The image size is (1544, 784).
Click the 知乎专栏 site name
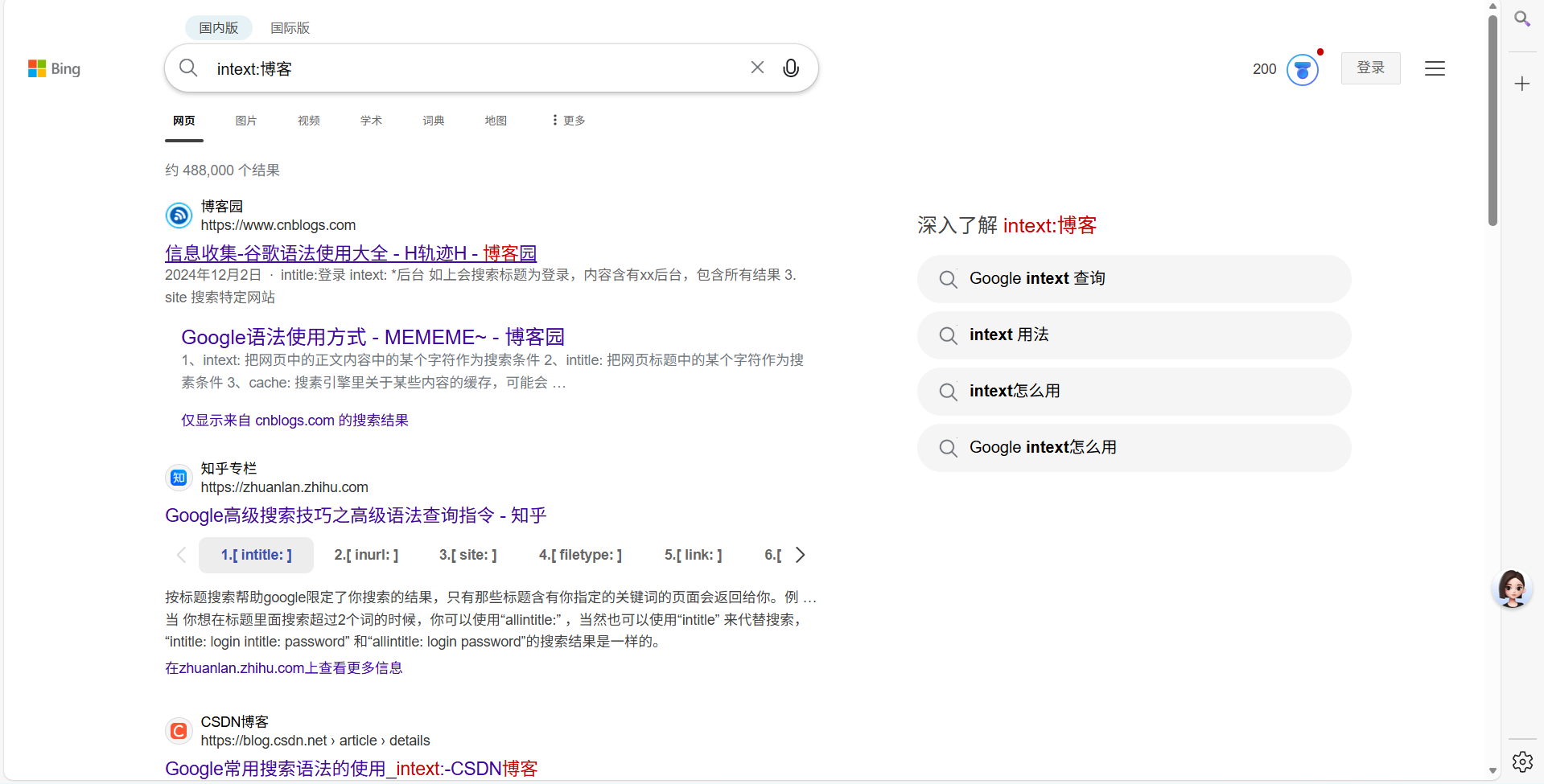tap(229, 468)
